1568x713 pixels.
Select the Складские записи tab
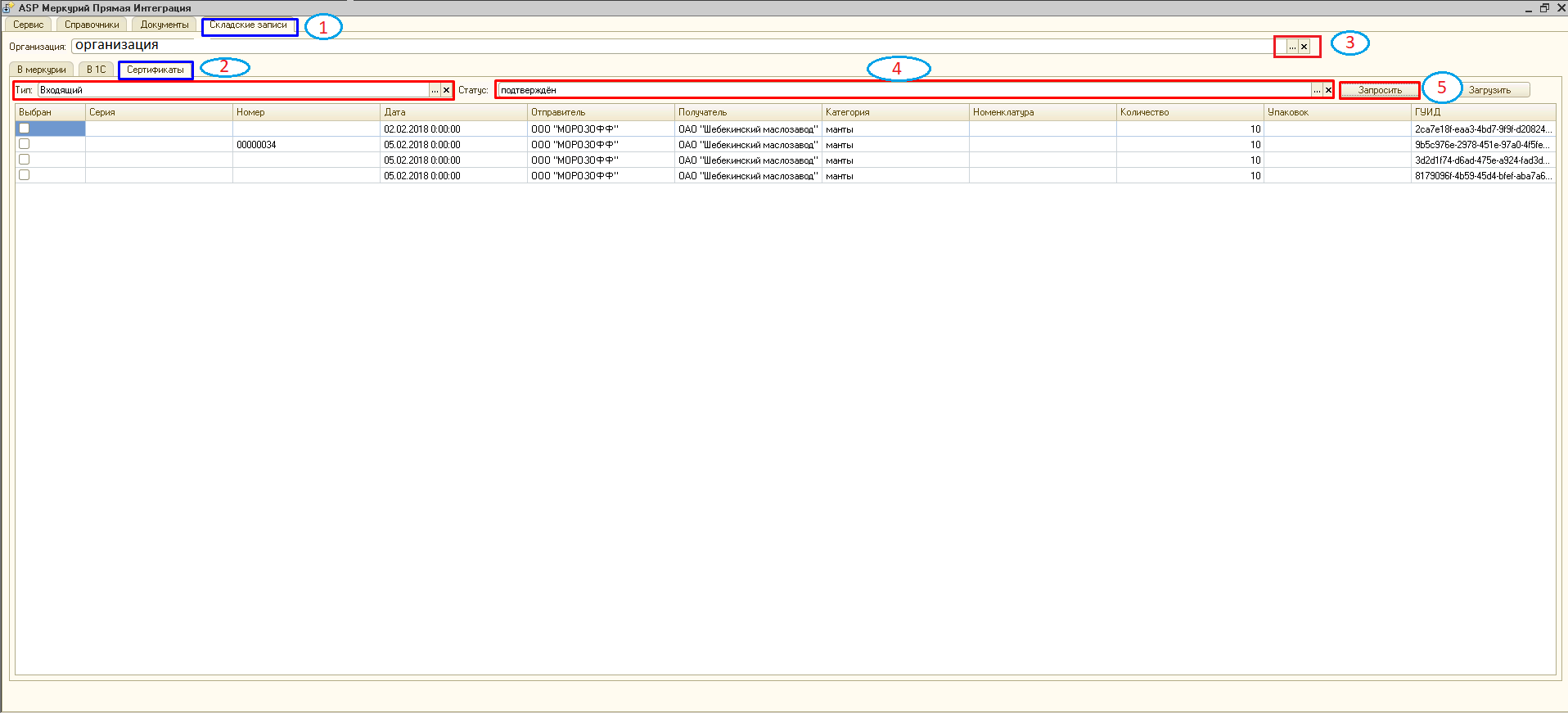[x=249, y=25]
